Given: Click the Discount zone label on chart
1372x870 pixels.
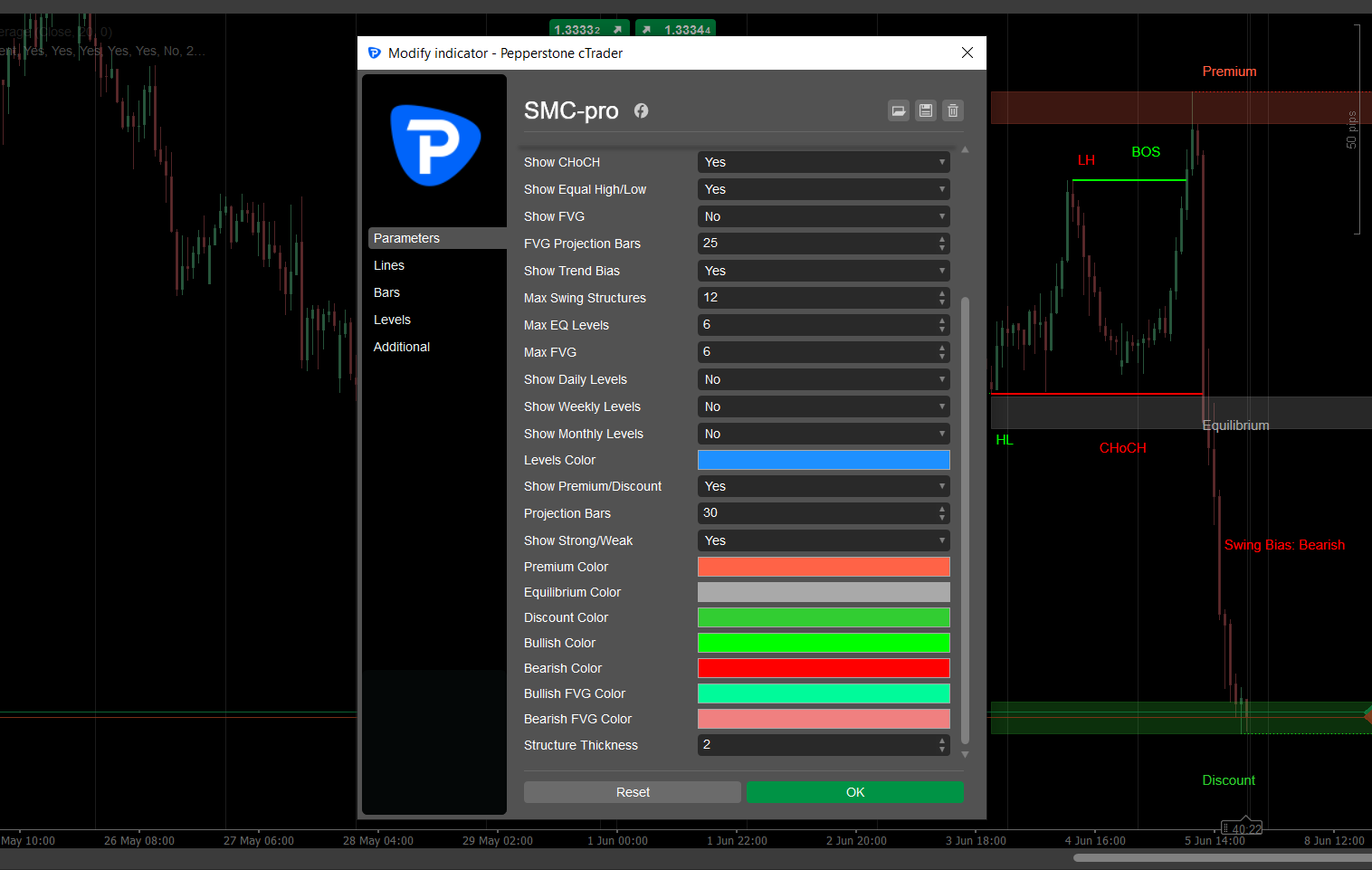Looking at the screenshot, I should point(1228,780).
